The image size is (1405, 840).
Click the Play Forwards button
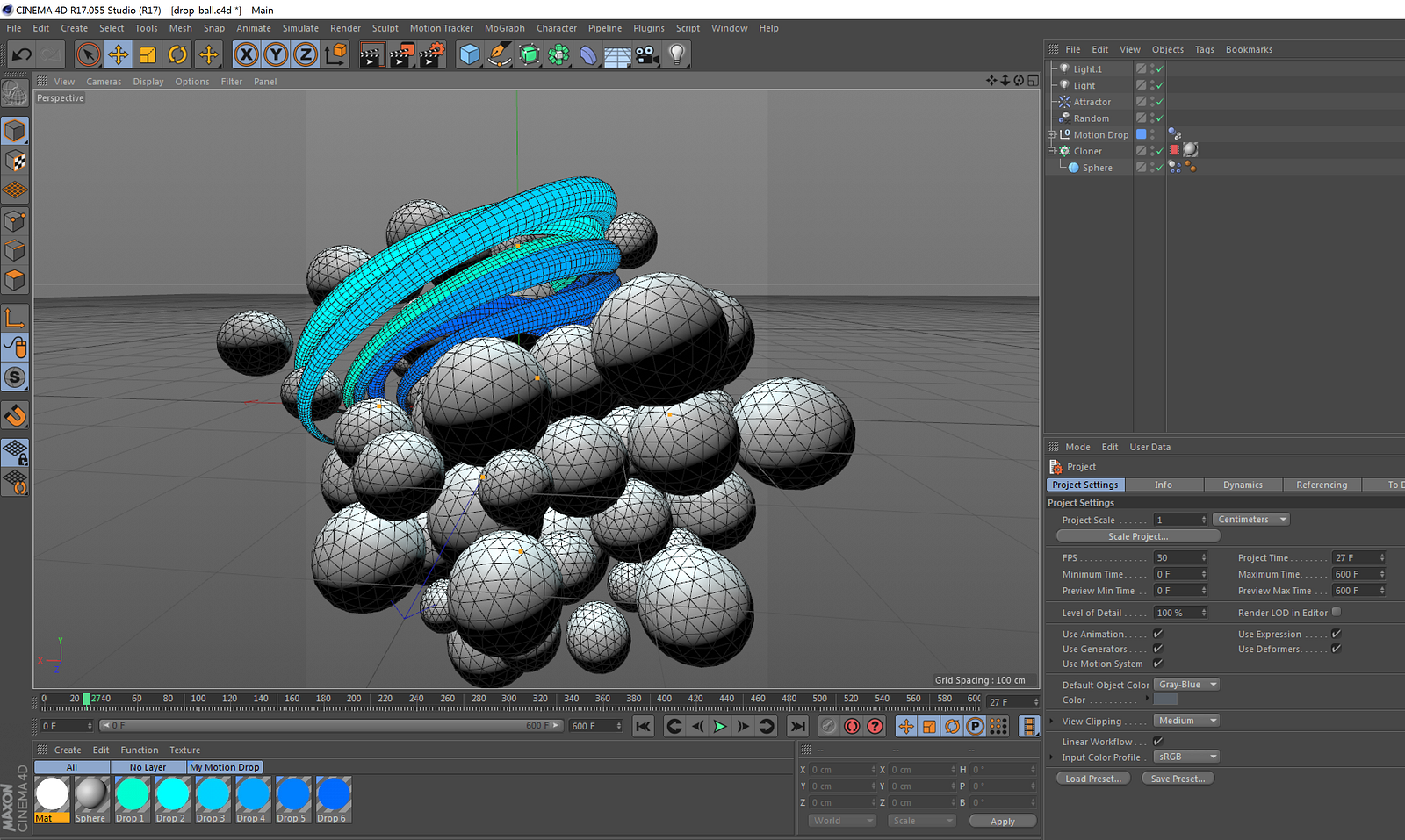pos(720,726)
